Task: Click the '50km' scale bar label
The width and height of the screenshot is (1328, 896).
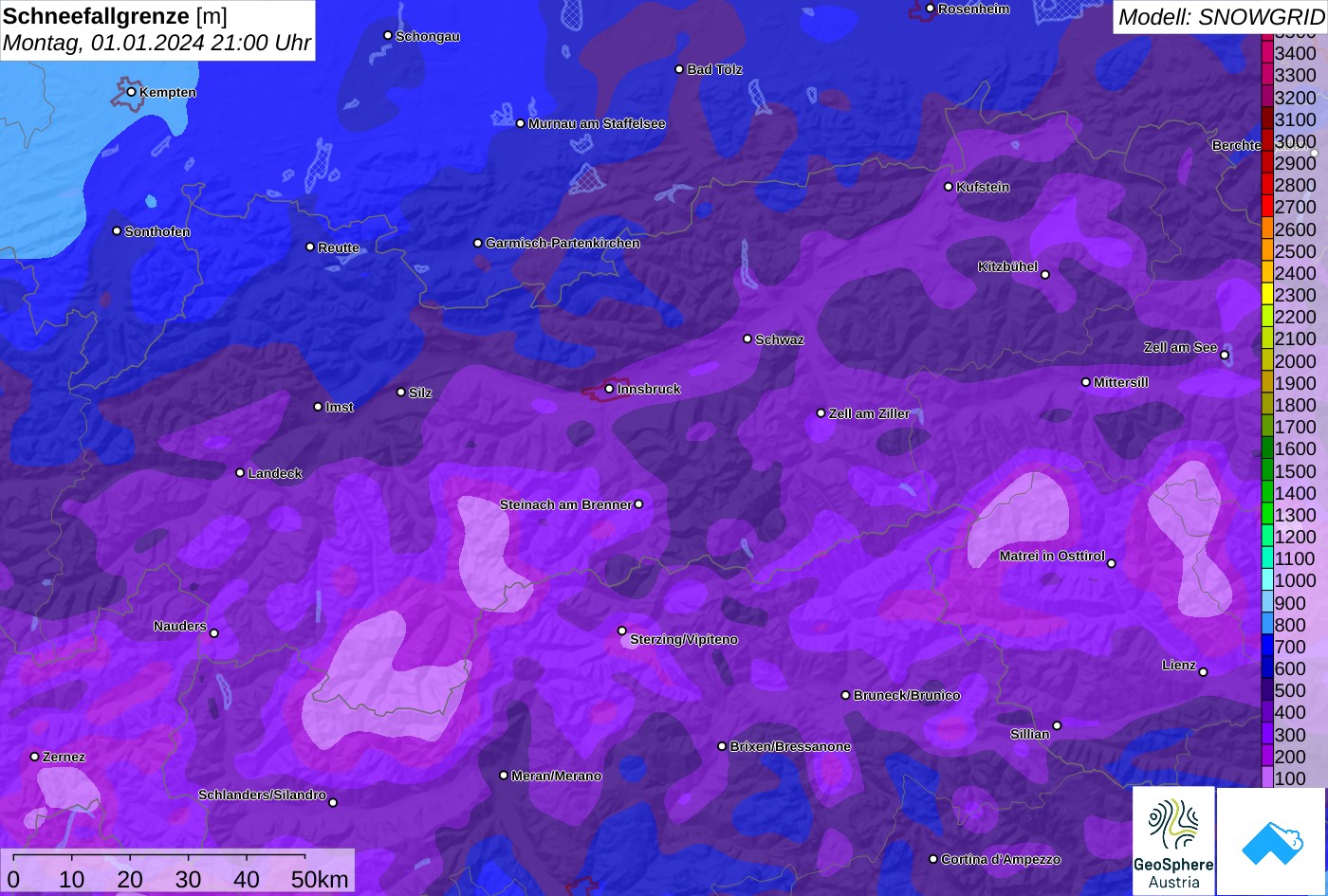Action: click(x=320, y=880)
